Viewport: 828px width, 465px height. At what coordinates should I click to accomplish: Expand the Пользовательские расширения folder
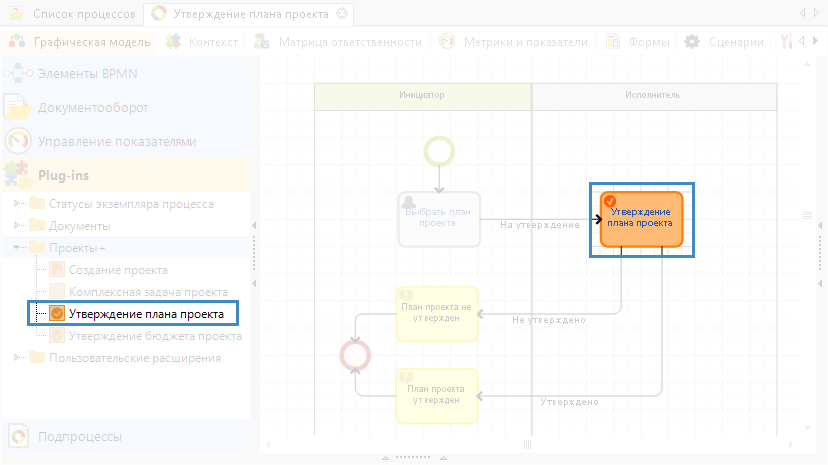pos(18,358)
